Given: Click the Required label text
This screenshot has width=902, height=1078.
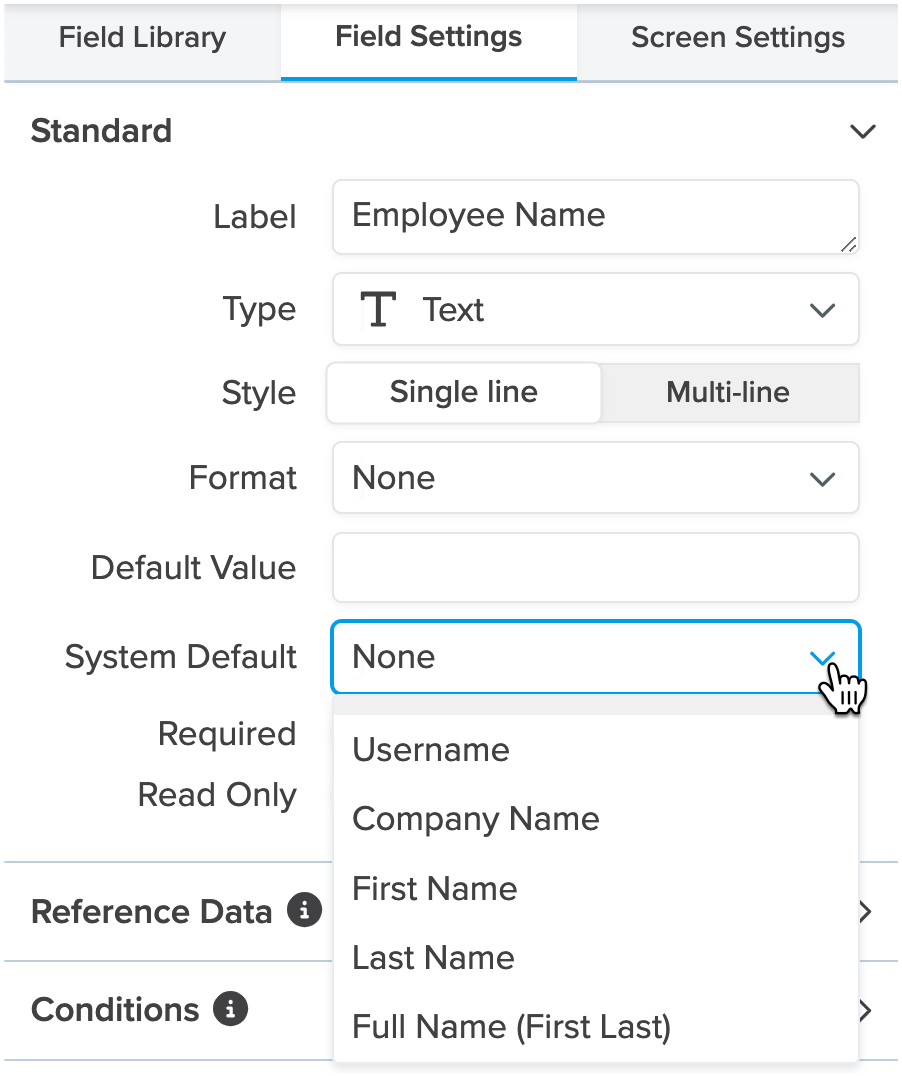Looking at the screenshot, I should tap(227, 734).
